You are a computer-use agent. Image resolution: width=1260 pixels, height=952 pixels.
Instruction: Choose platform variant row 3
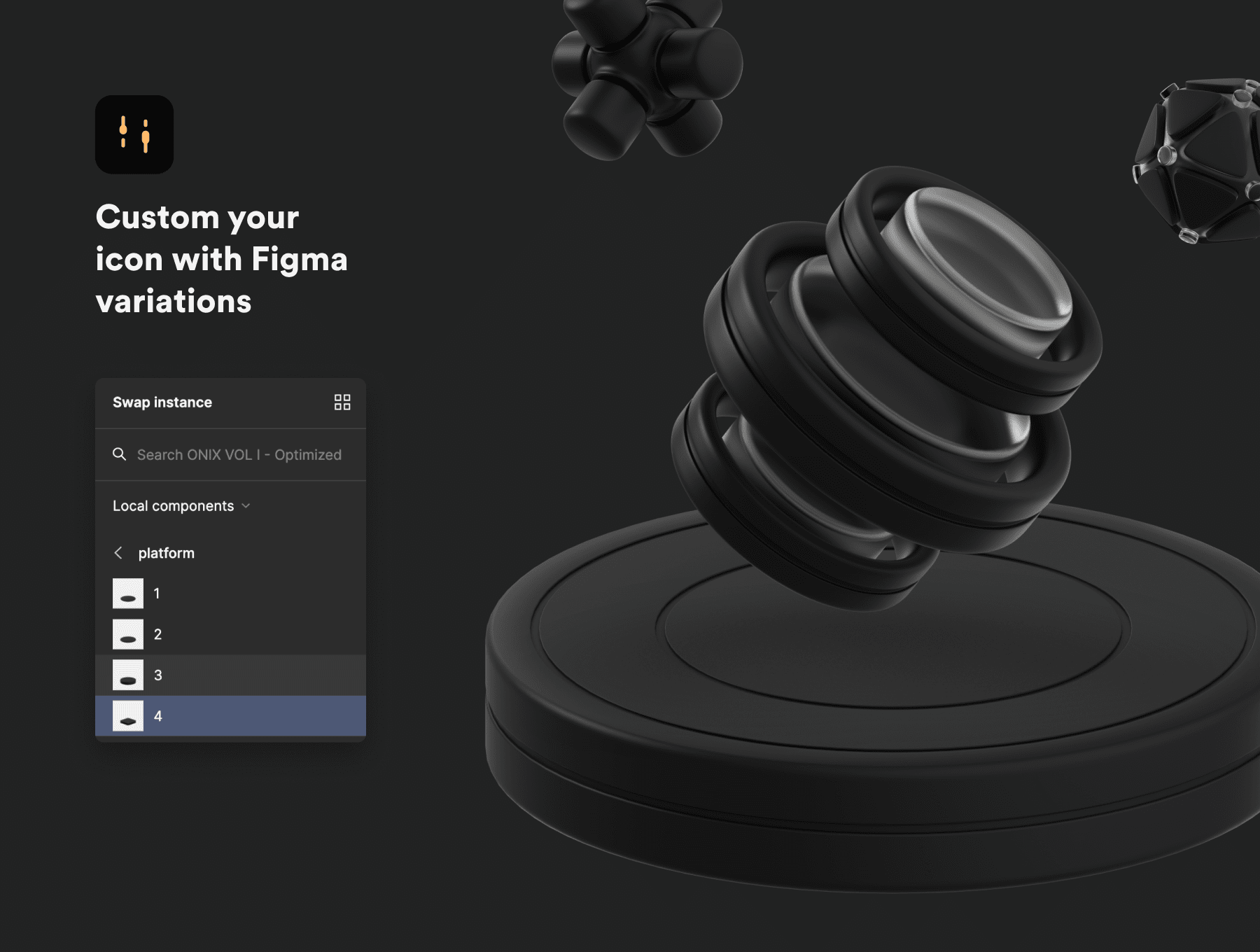230,675
